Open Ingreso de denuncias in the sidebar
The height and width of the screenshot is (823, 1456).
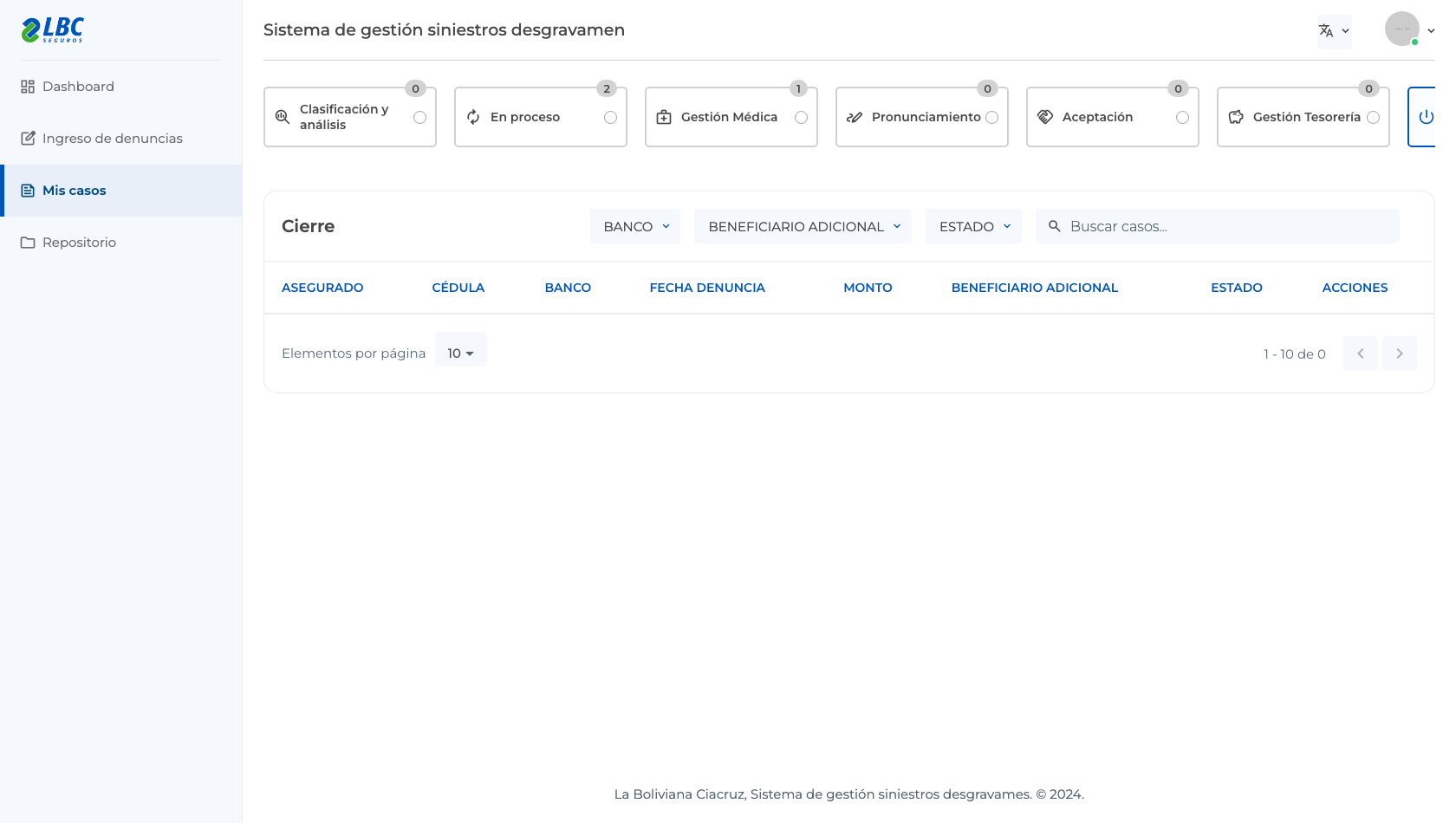pyautogui.click(x=121, y=139)
